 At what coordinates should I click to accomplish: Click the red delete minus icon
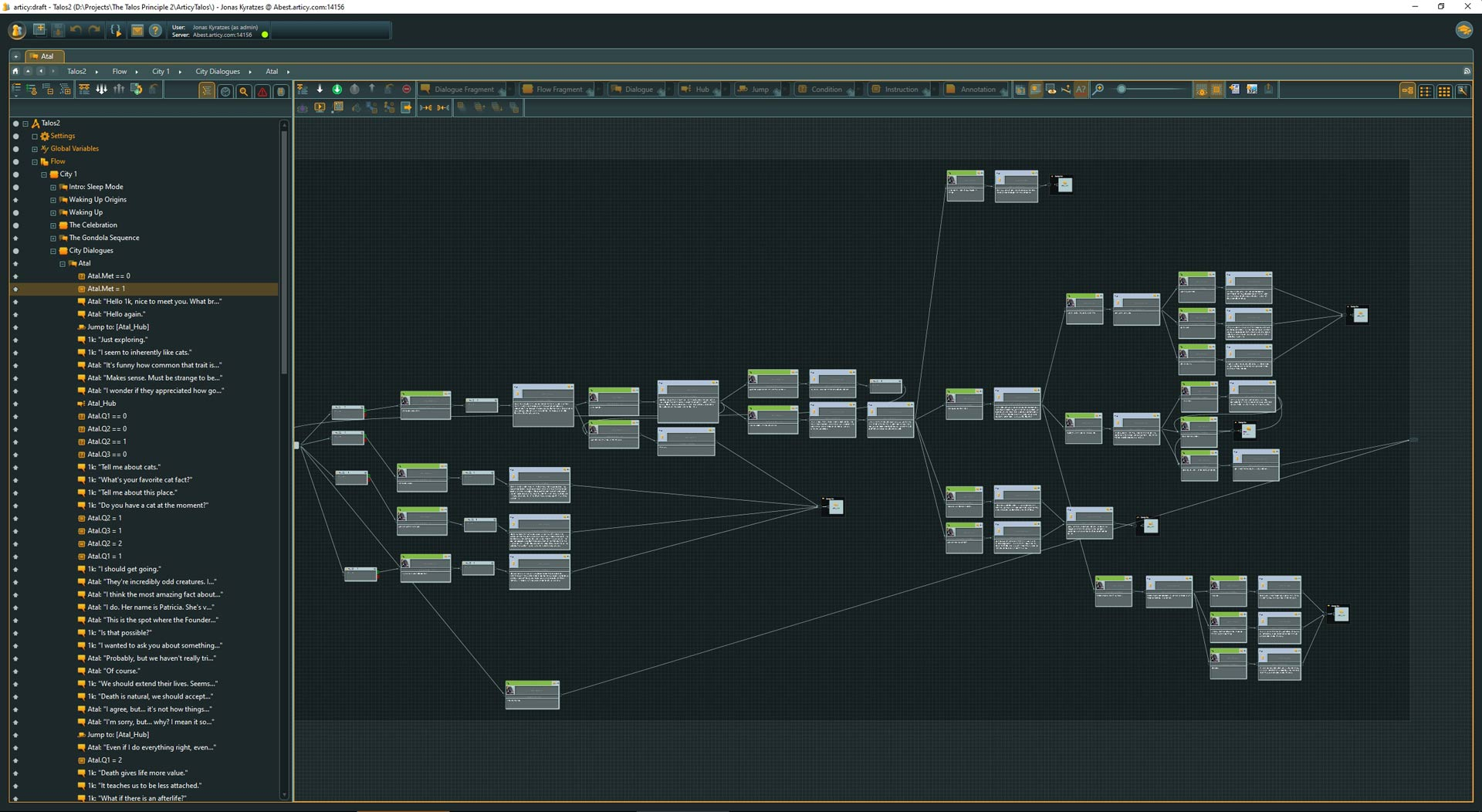[407, 90]
